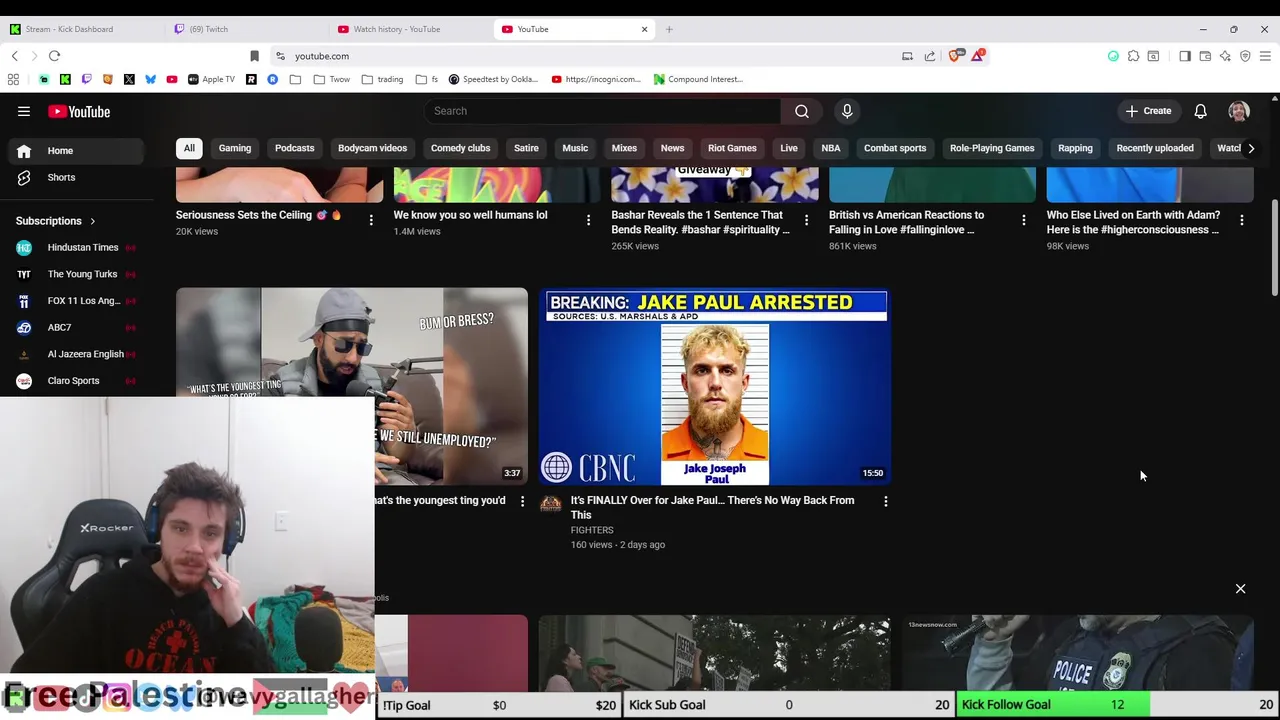Viewport: 1280px width, 720px height.
Task: Open the Brave Wallet icon
Action: click(x=1205, y=56)
